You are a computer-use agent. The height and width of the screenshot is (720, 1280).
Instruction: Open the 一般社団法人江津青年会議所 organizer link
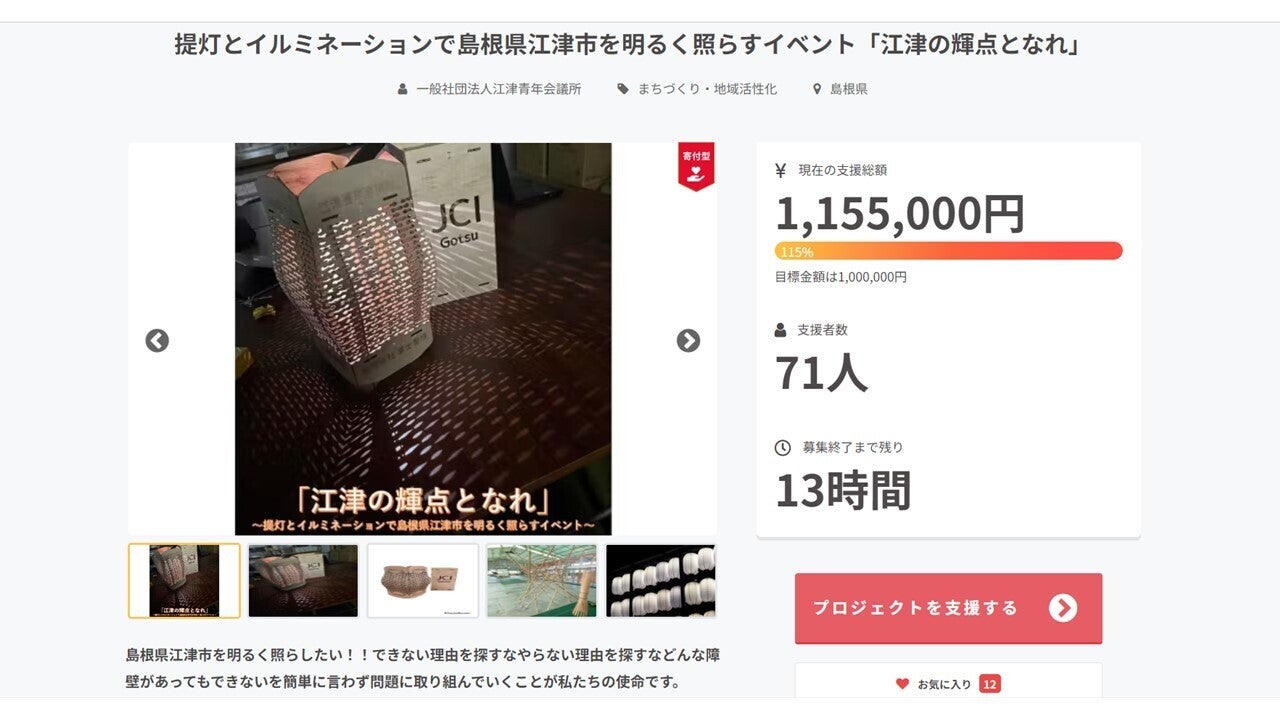(x=499, y=89)
